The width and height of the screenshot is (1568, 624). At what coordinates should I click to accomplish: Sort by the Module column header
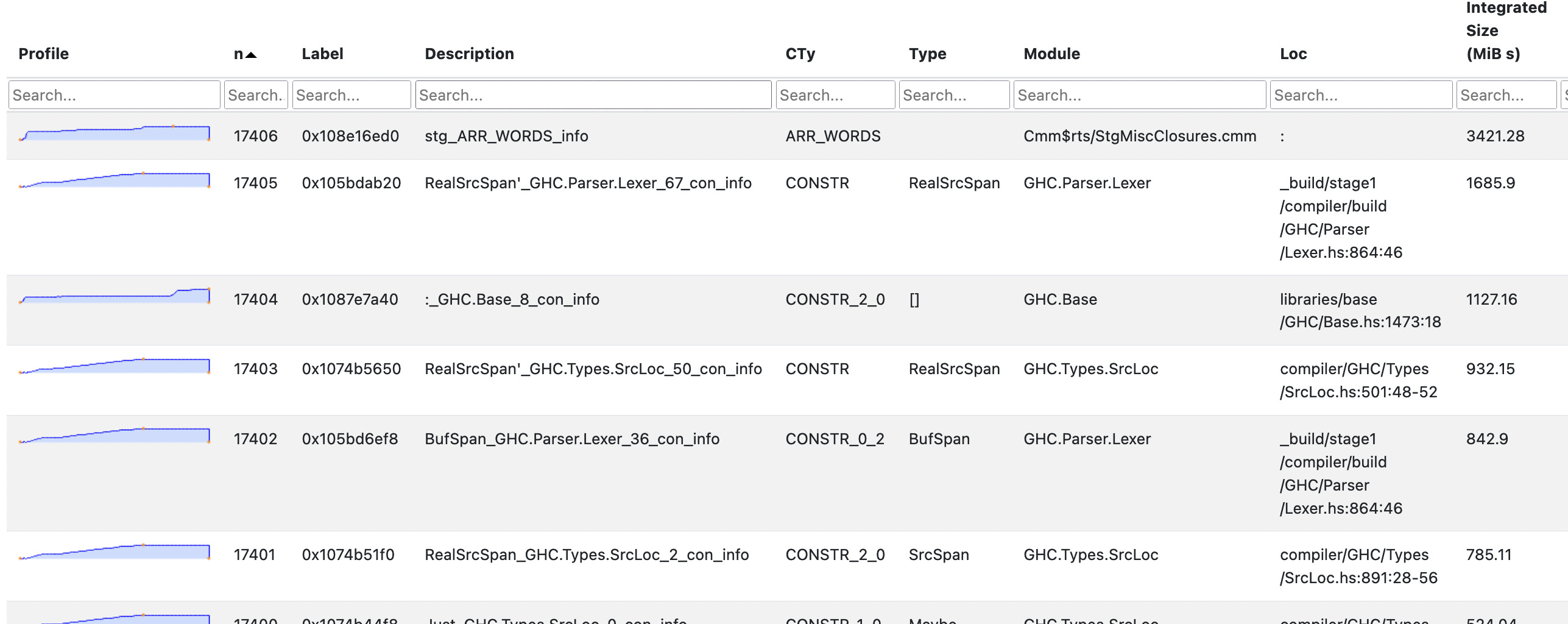click(x=1051, y=54)
